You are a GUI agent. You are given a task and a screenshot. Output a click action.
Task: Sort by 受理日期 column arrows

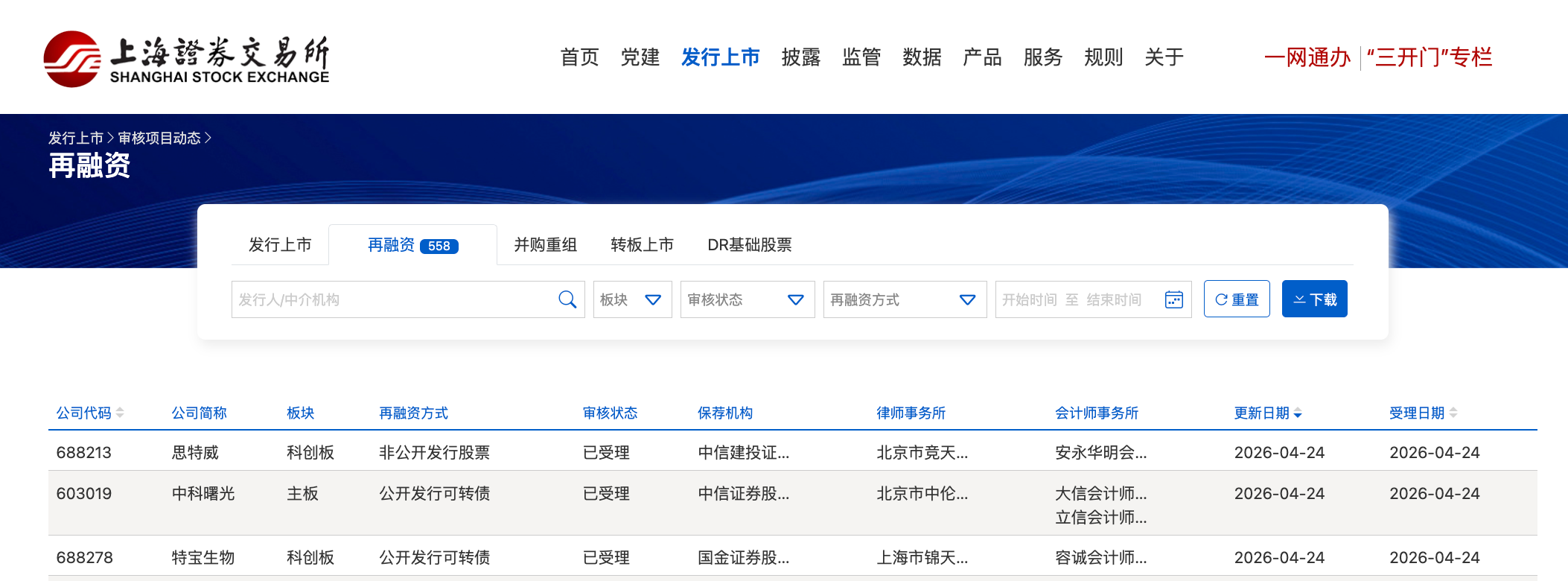(x=1453, y=413)
